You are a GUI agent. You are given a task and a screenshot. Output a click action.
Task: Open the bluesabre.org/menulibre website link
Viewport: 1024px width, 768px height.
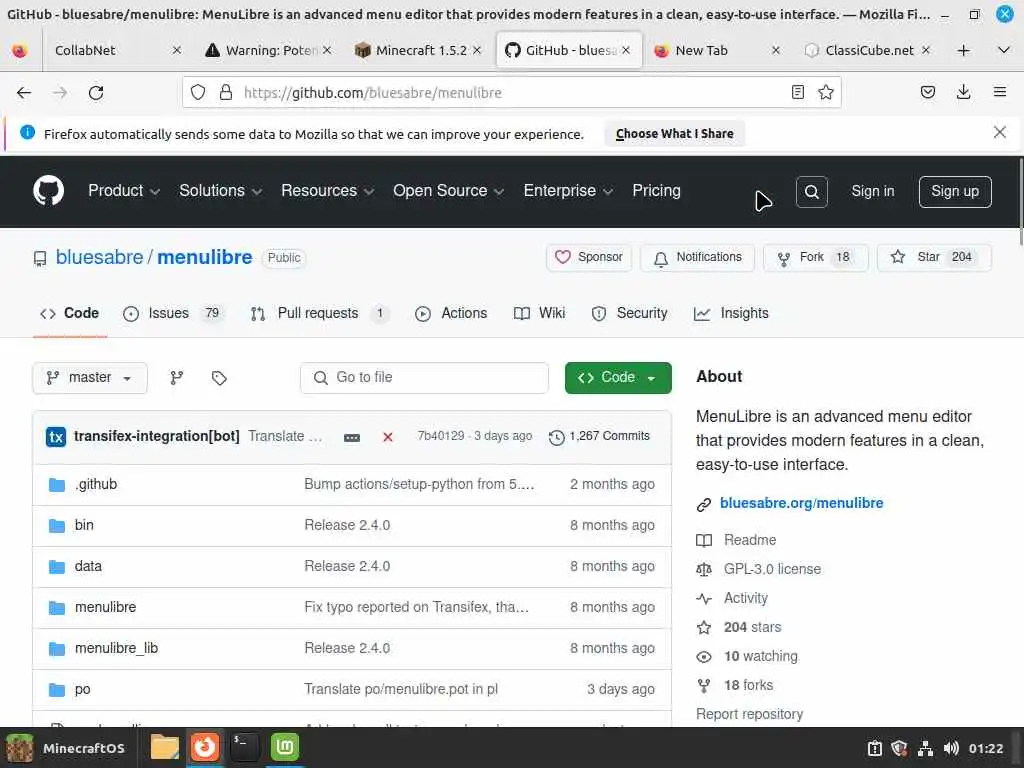click(801, 504)
